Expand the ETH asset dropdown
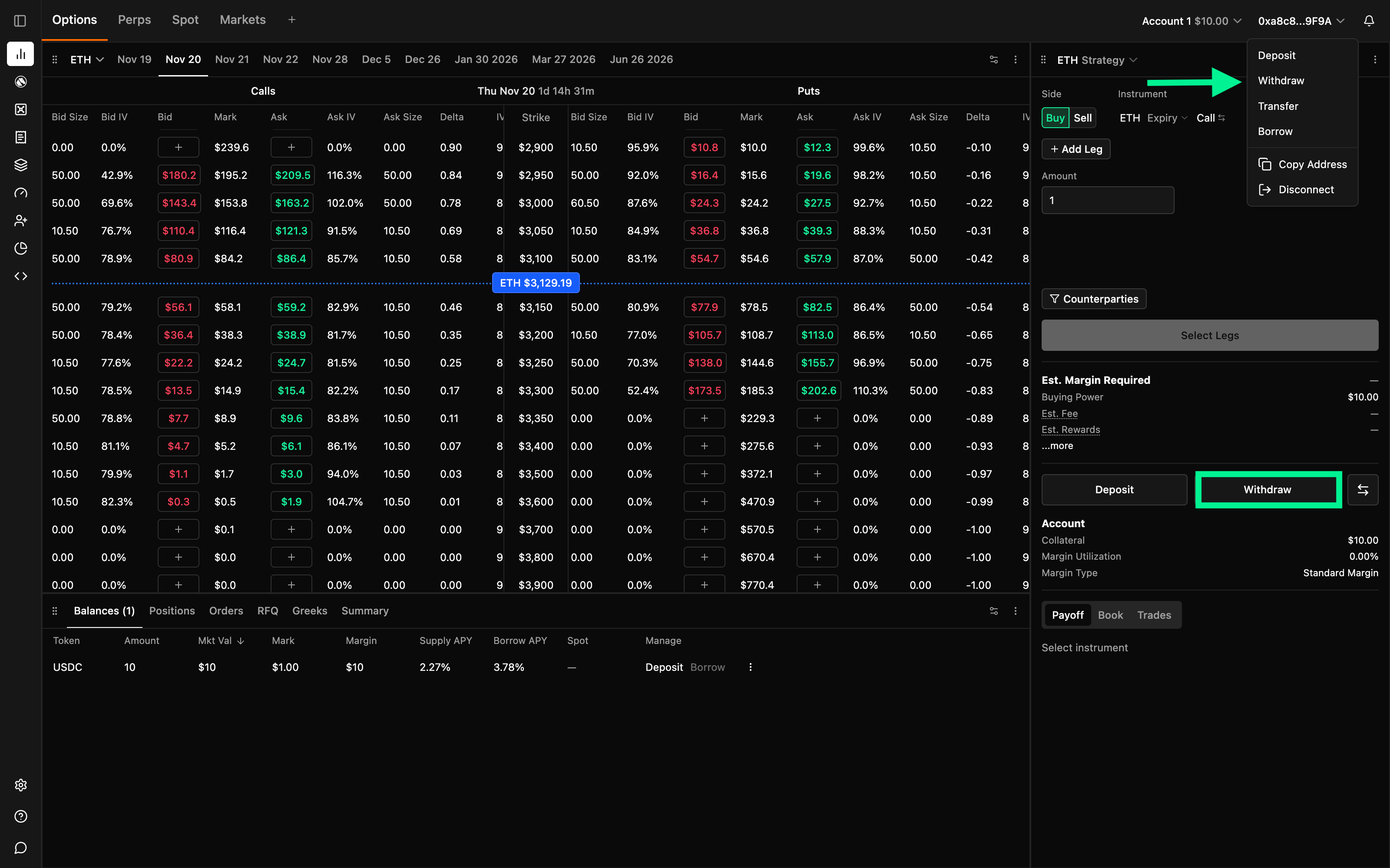 [87, 59]
